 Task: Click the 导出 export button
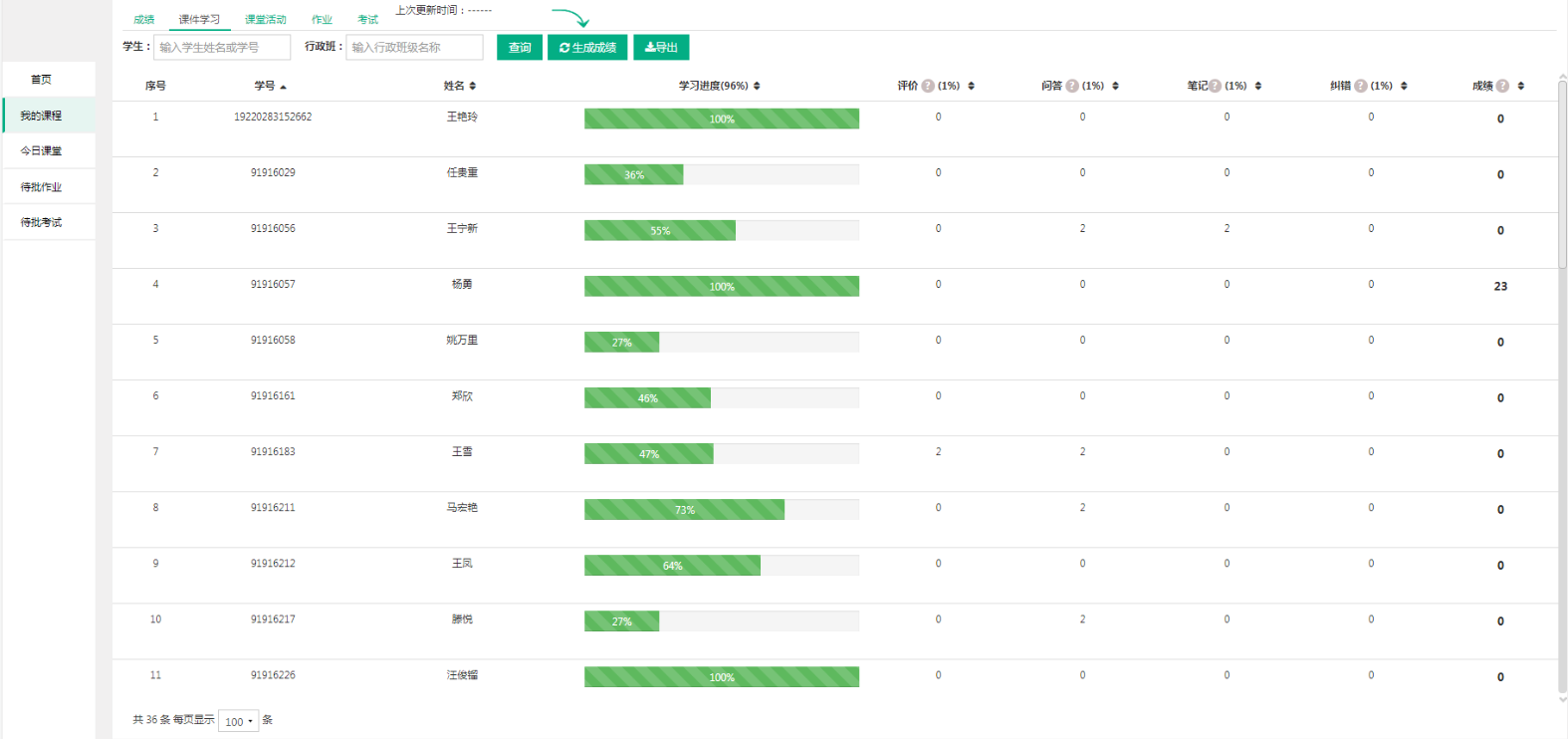(x=661, y=47)
